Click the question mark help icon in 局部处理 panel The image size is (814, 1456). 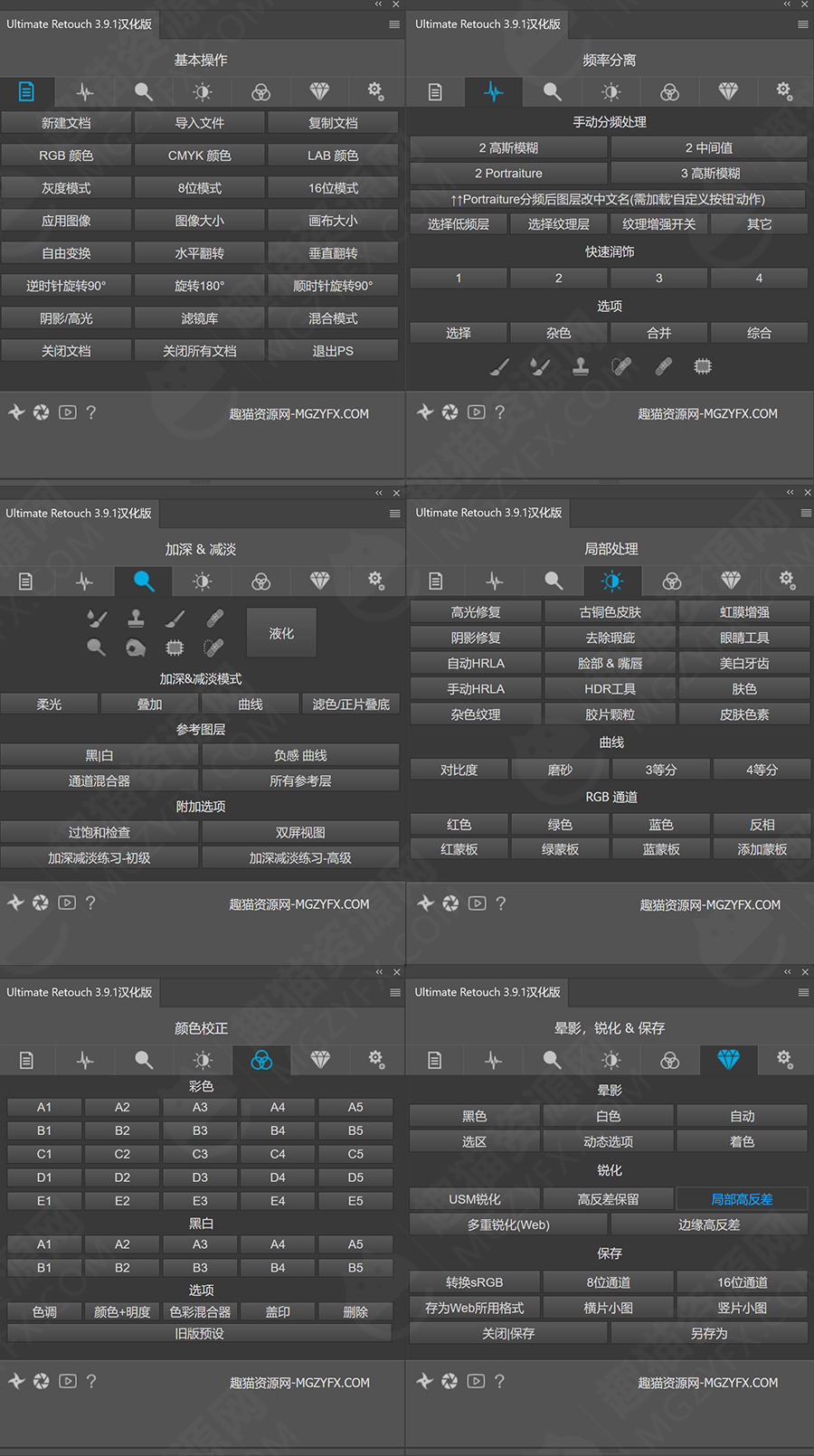501,903
